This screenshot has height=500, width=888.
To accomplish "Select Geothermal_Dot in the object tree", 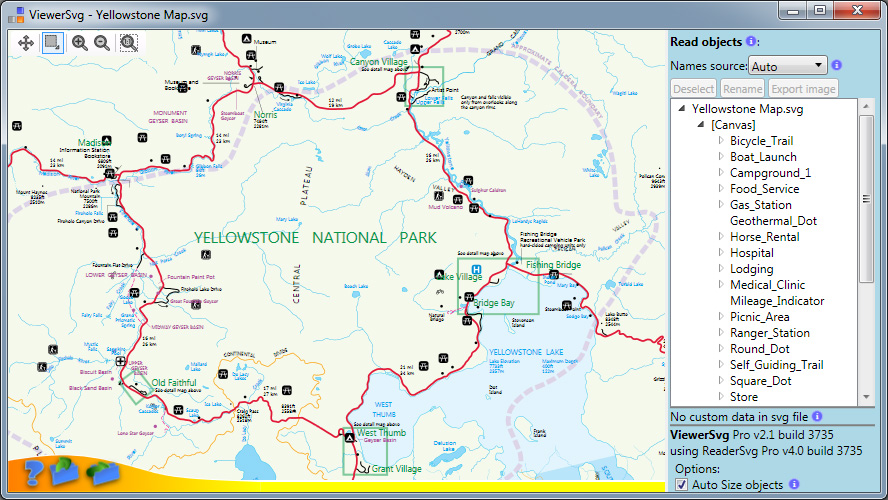I will coord(773,221).
